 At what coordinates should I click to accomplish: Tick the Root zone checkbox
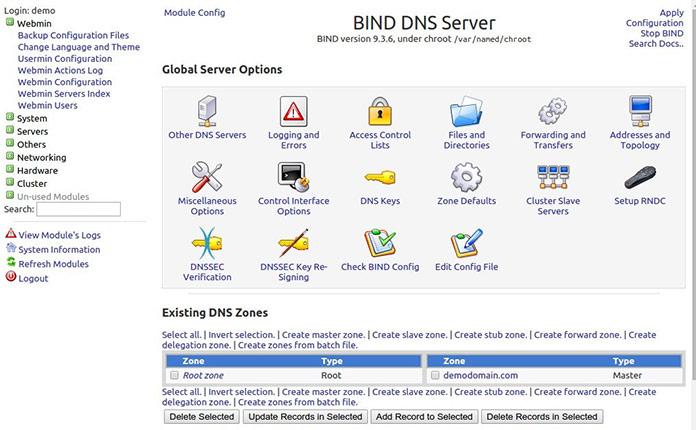click(174, 375)
